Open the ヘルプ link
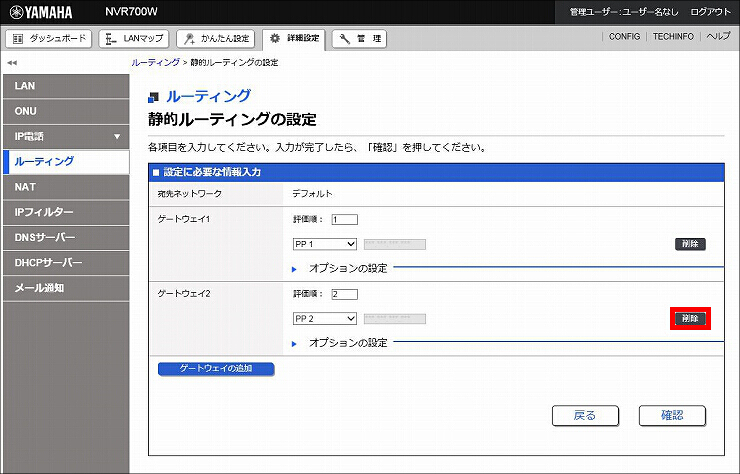The image size is (740, 474). click(718, 36)
